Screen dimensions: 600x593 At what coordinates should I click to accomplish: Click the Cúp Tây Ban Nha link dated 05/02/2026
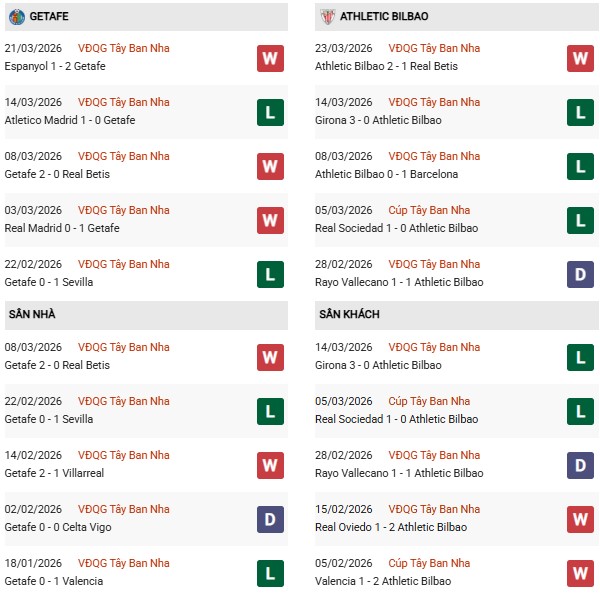click(429, 563)
